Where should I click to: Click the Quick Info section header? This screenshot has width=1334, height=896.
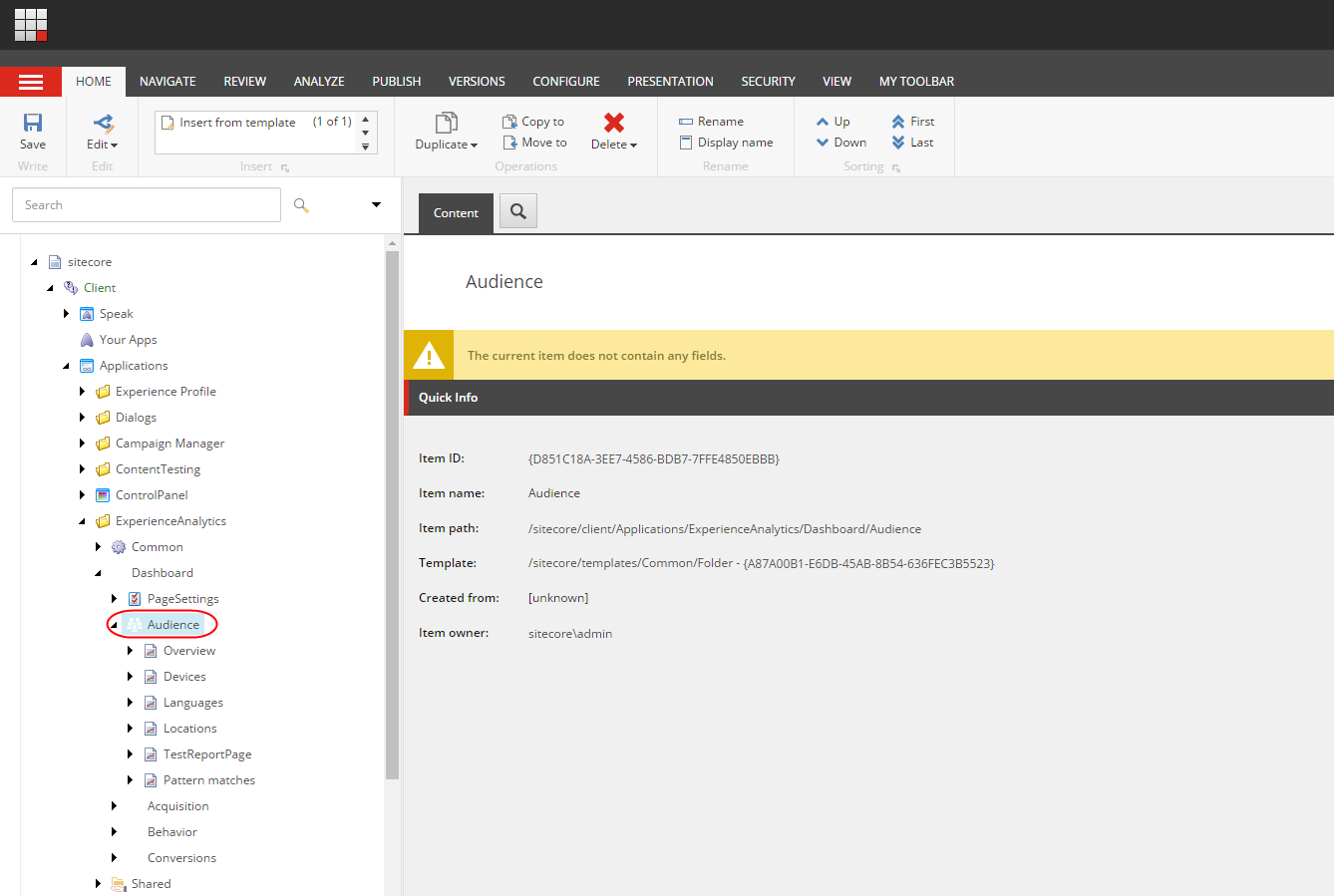868,398
